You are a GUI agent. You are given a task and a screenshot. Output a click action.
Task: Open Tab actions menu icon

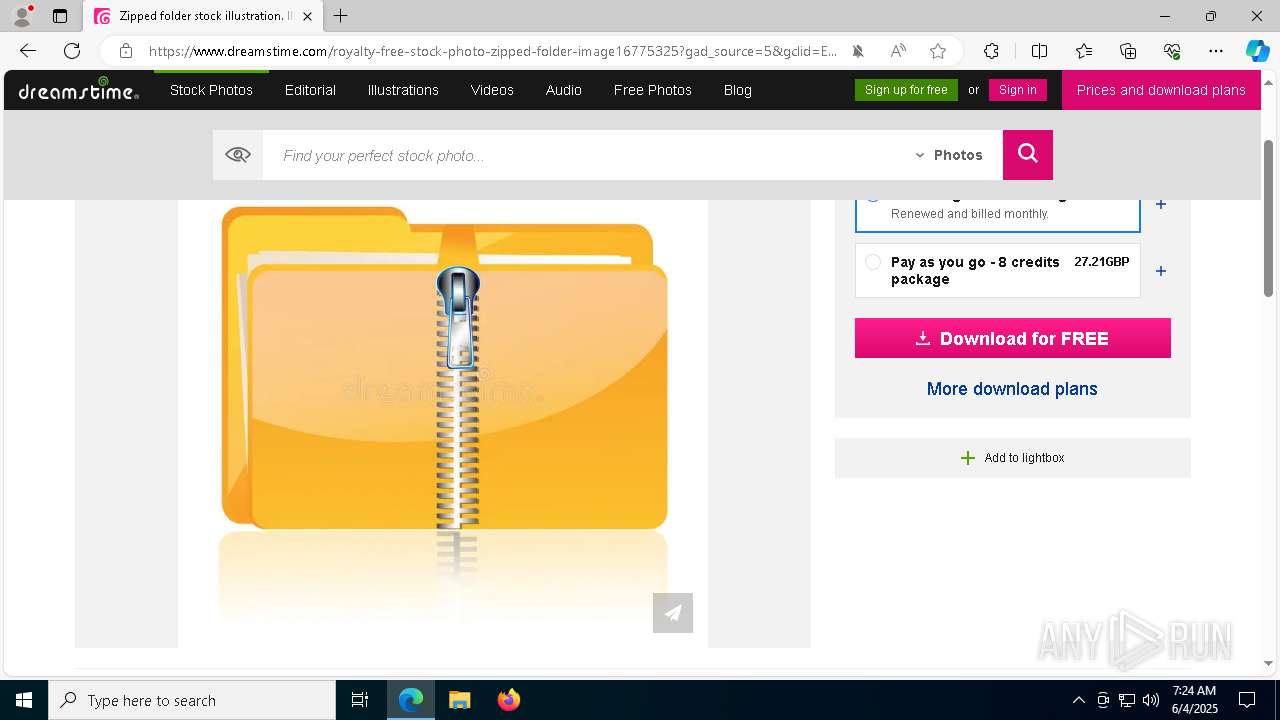[x=60, y=16]
